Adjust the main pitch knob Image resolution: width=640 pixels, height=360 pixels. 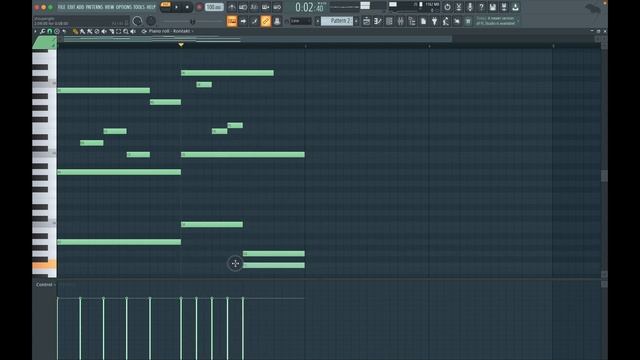point(151,21)
